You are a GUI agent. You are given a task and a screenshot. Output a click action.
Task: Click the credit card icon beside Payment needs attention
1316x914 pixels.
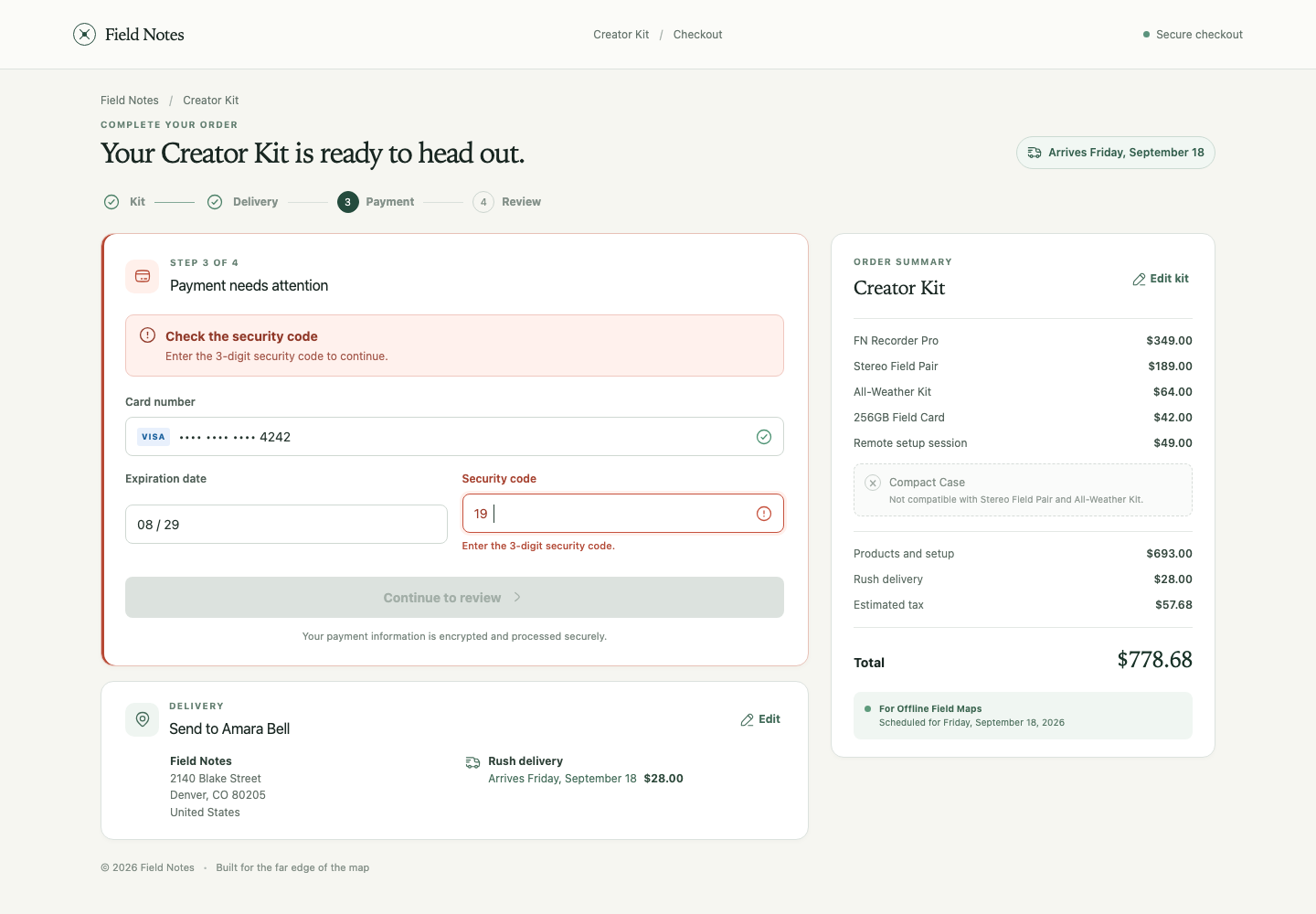143,276
